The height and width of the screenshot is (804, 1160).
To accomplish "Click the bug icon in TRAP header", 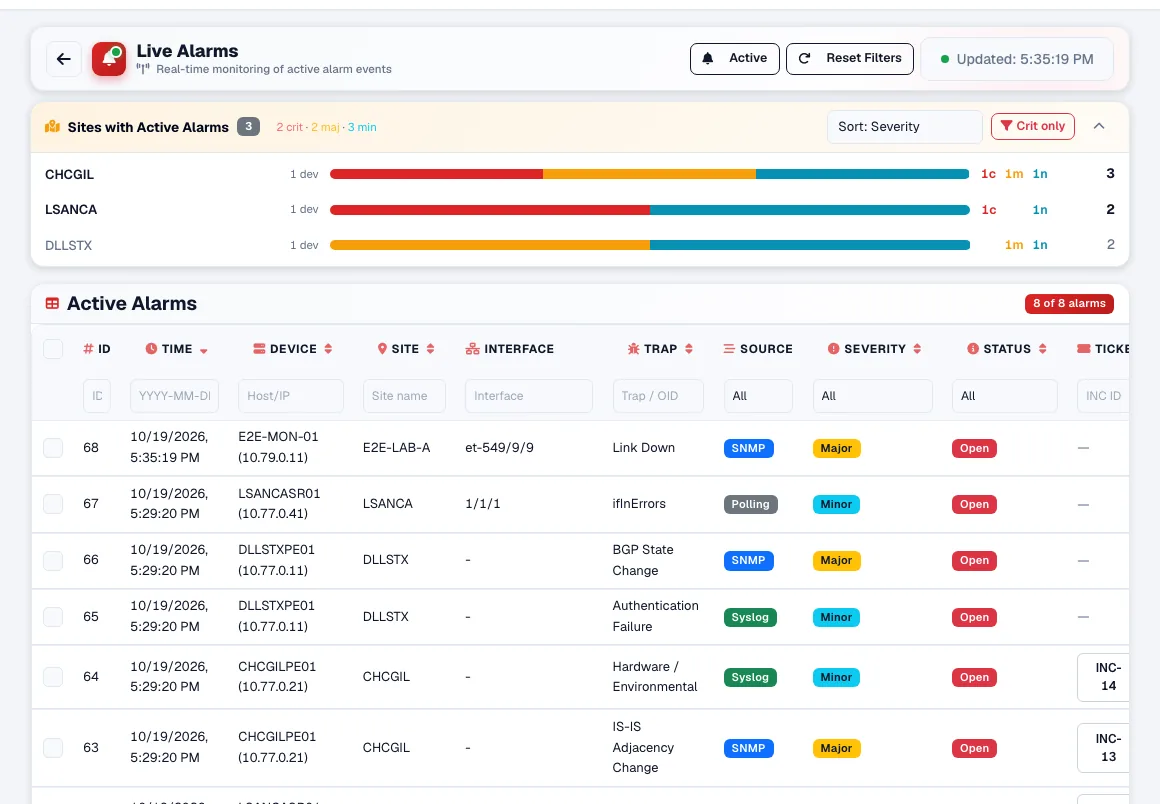I will click(633, 348).
